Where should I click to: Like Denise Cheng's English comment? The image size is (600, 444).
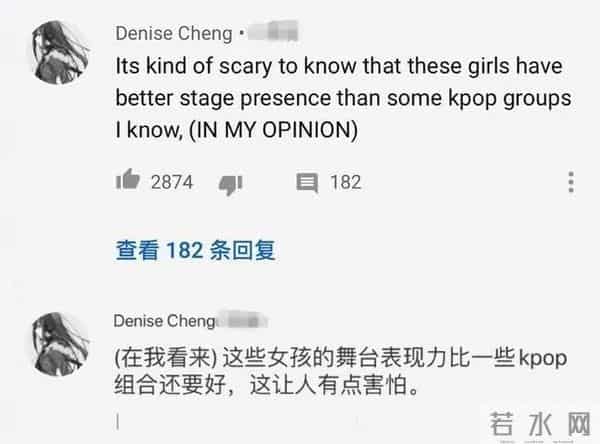[x=128, y=181]
